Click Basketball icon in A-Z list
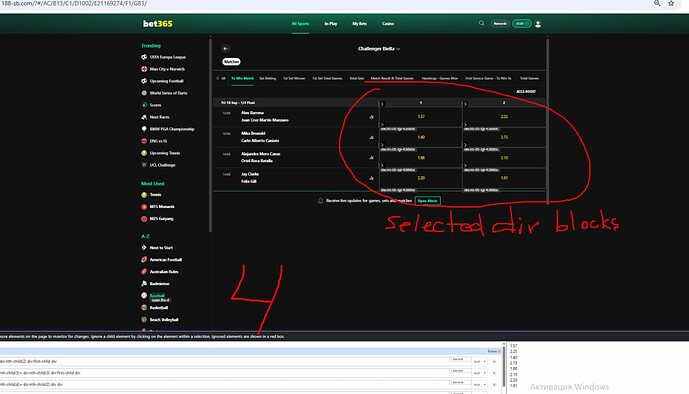Image resolution: width=689 pixels, height=394 pixels. 144,307
